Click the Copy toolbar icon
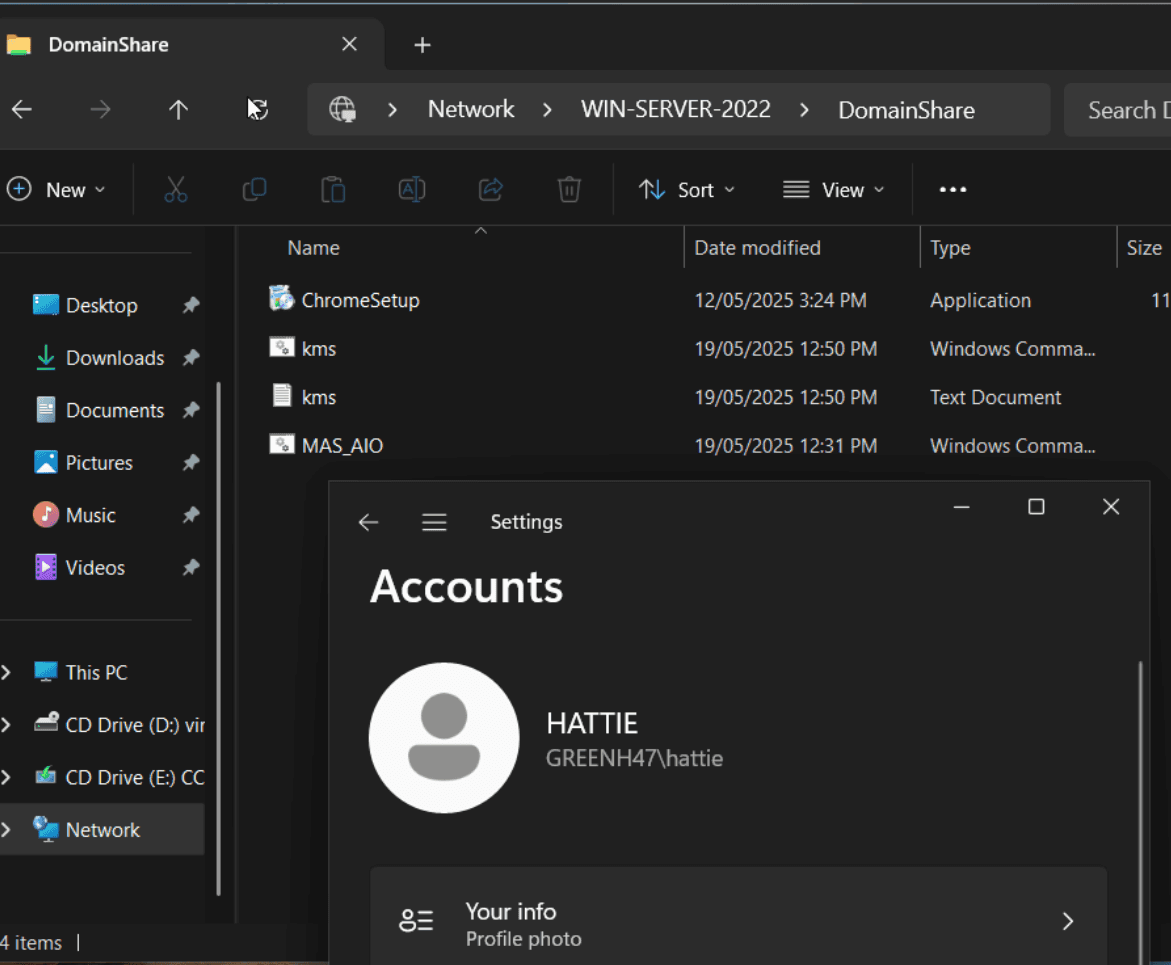The image size is (1171, 965). (x=255, y=190)
